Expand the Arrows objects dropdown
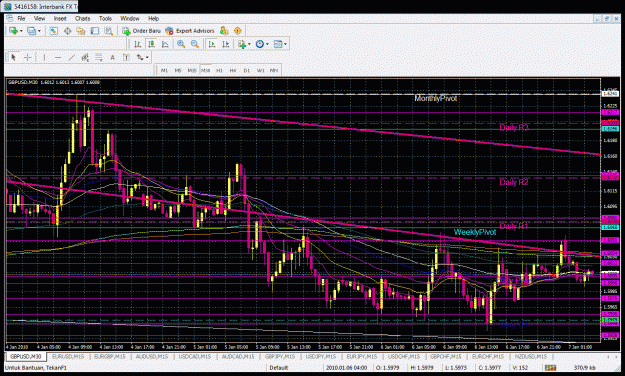Image resolution: width=625 pixels, height=376 pixels. (147, 57)
